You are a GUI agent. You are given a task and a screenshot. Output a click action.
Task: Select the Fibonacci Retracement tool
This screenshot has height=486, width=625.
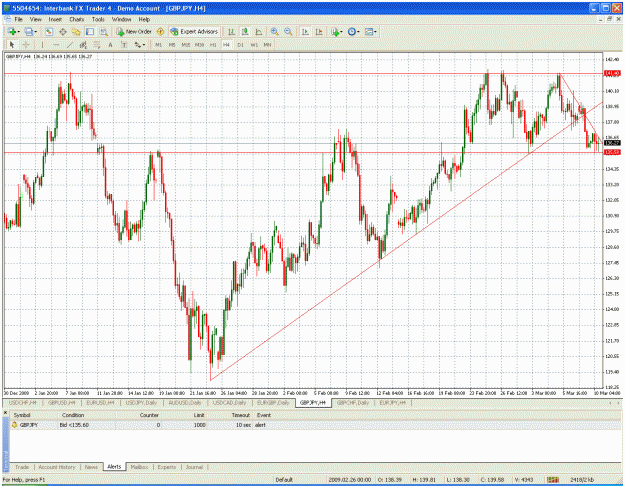[x=96, y=45]
